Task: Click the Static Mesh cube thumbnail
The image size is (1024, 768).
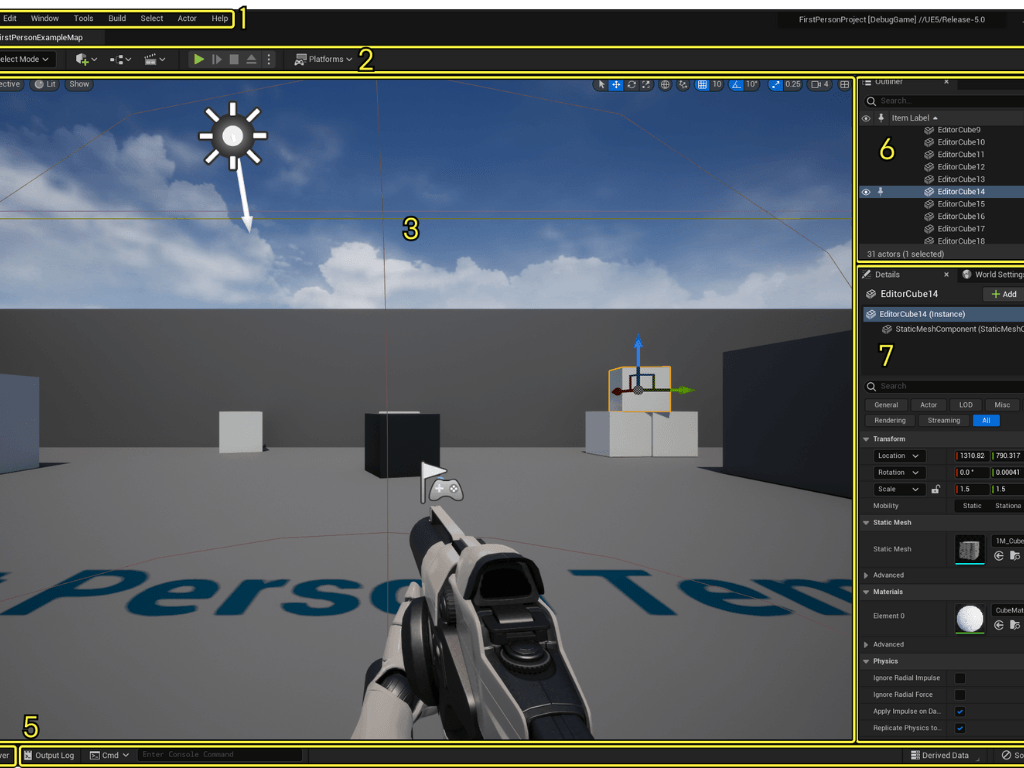Action: (969, 548)
